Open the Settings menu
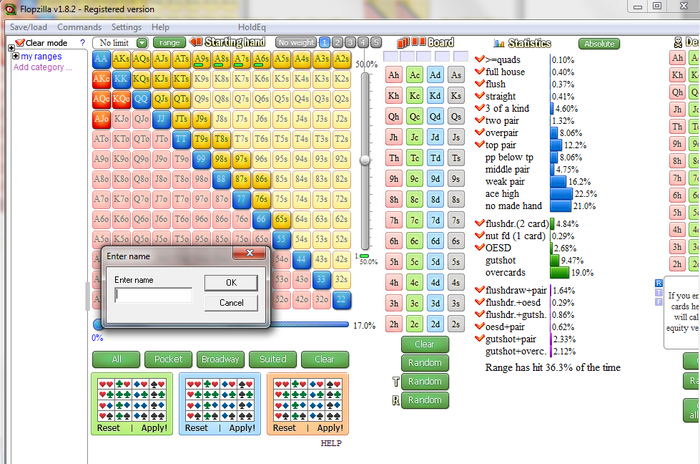Image resolution: width=700 pixels, height=464 pixels. pos(126,27)
